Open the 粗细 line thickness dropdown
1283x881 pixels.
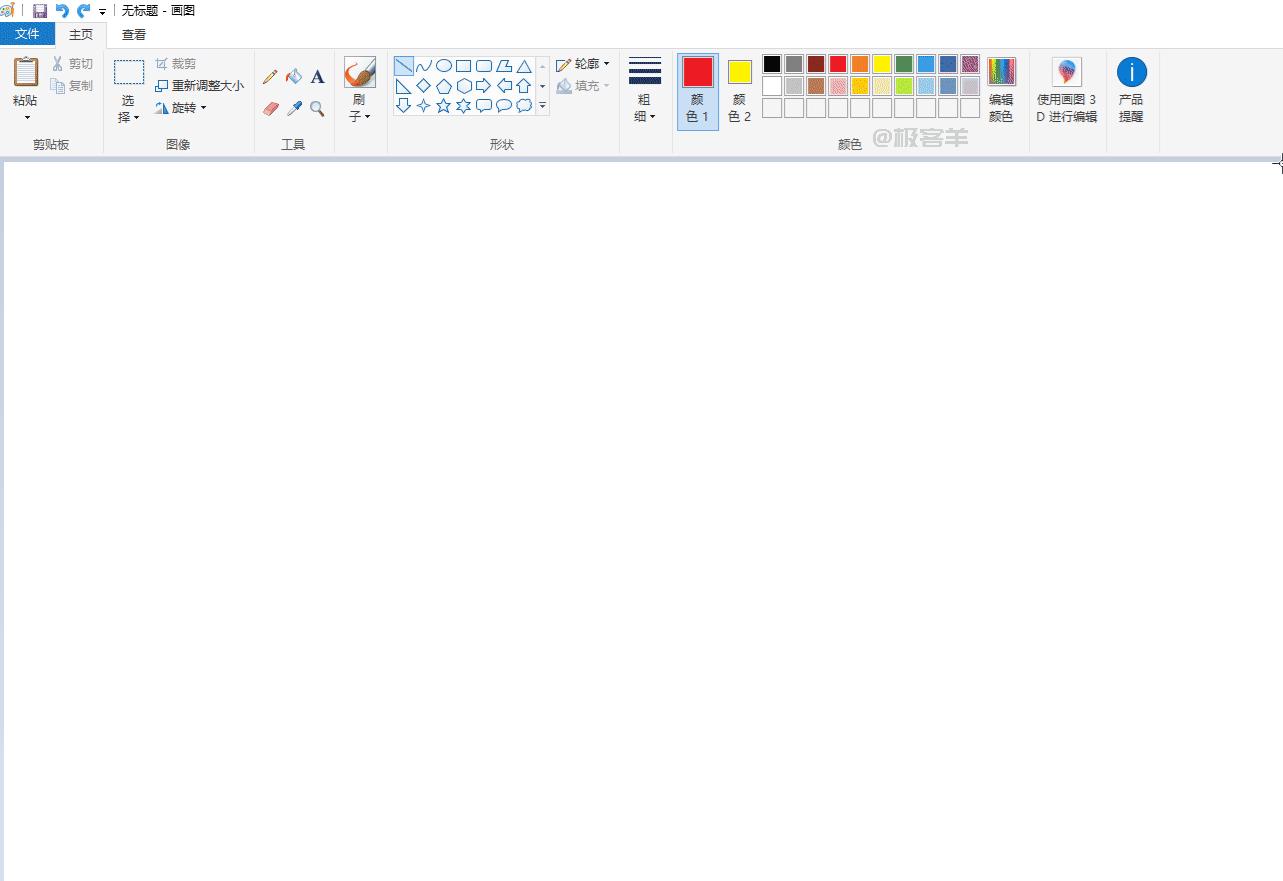coord(644,91)
